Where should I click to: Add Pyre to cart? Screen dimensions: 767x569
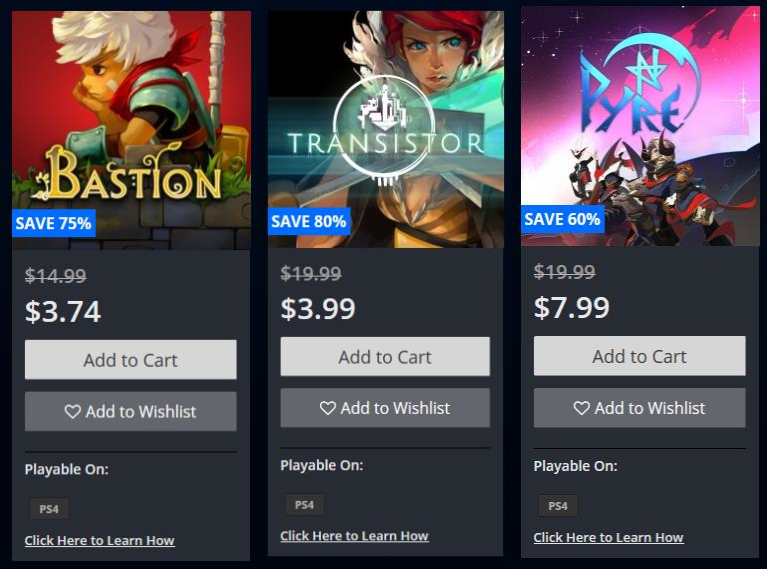coord(639,356)
